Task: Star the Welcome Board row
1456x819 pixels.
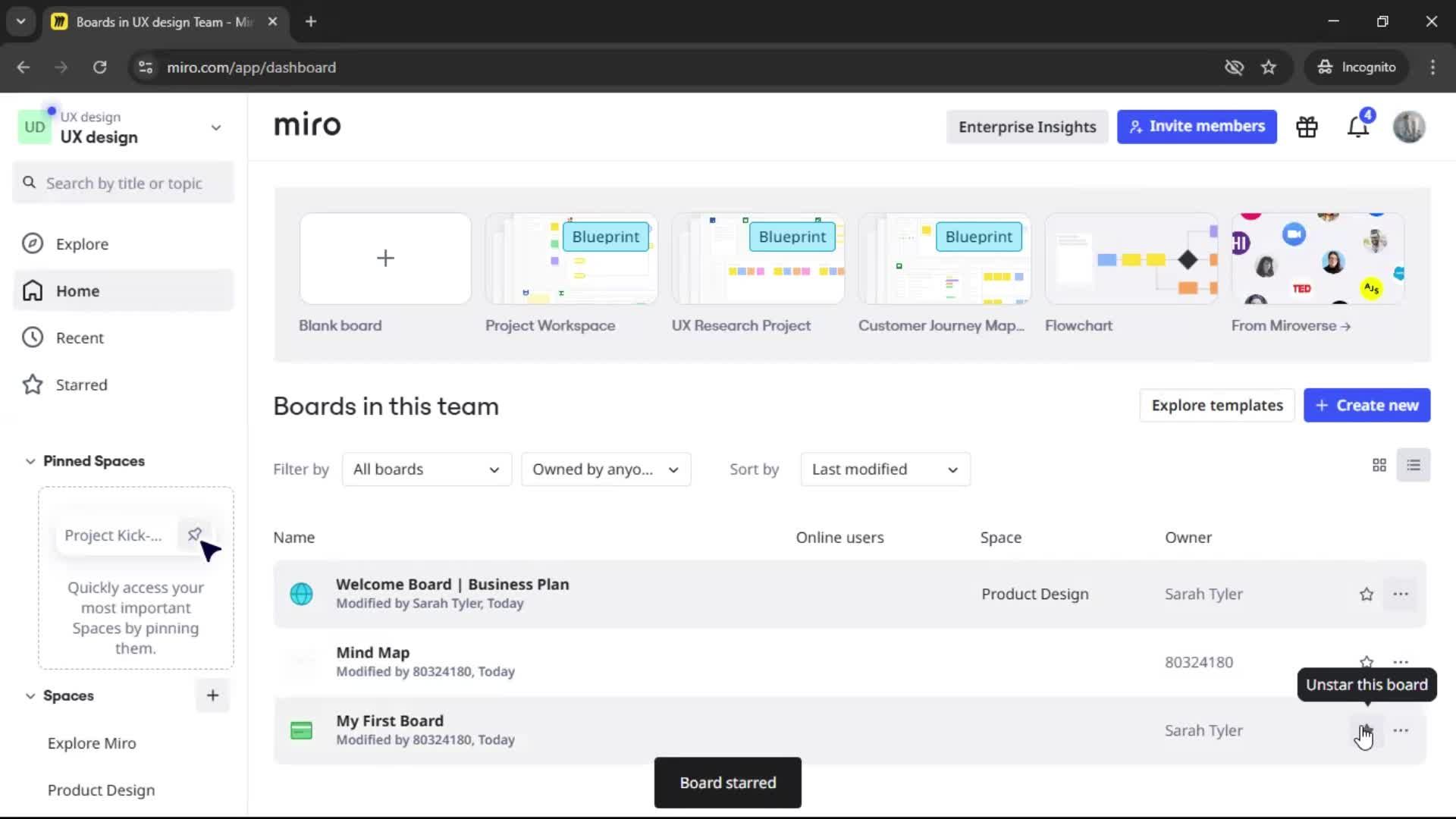Action: tap(1367, 595)
